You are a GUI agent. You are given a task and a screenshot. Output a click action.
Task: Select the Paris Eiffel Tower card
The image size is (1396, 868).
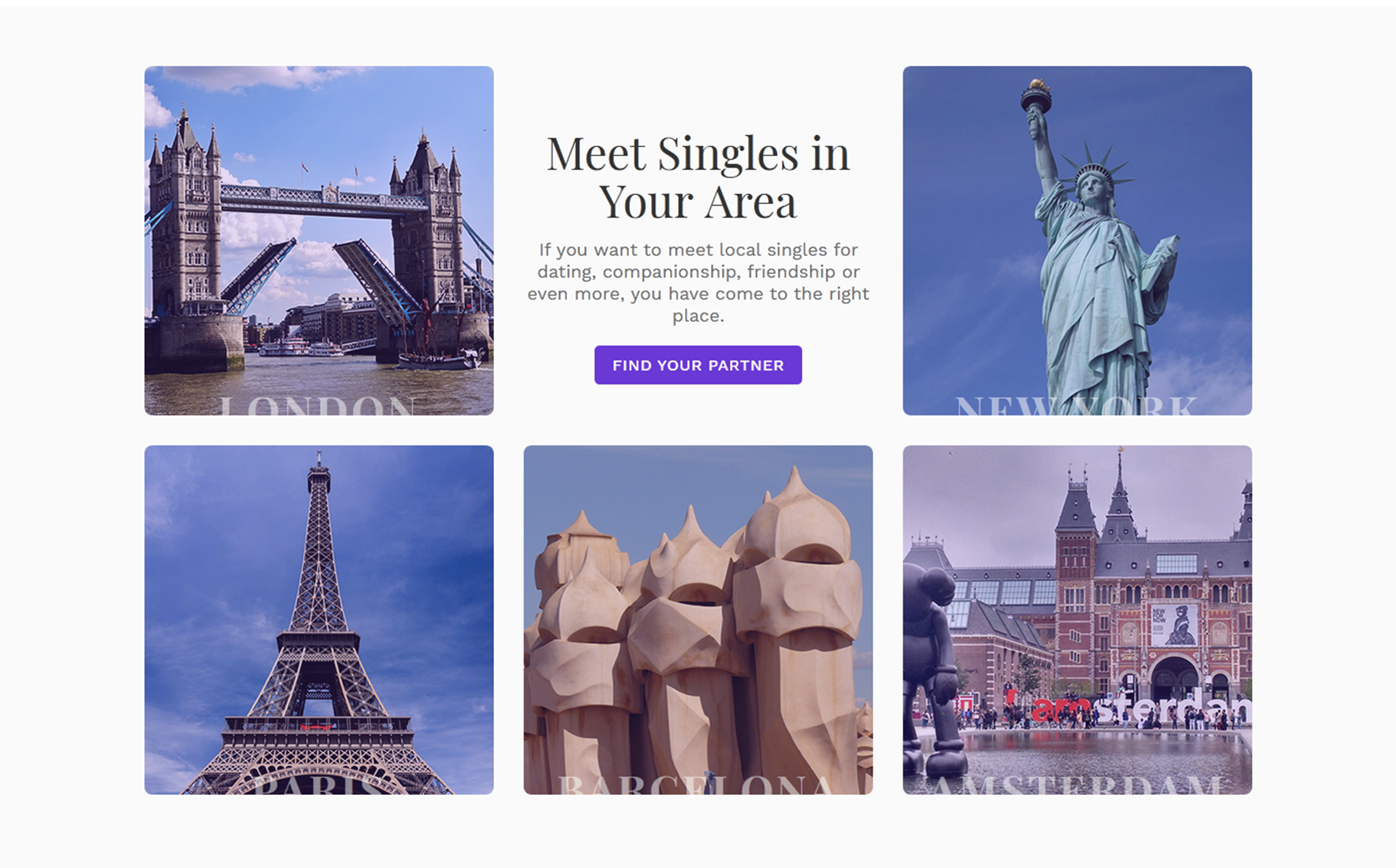point(319,620)
